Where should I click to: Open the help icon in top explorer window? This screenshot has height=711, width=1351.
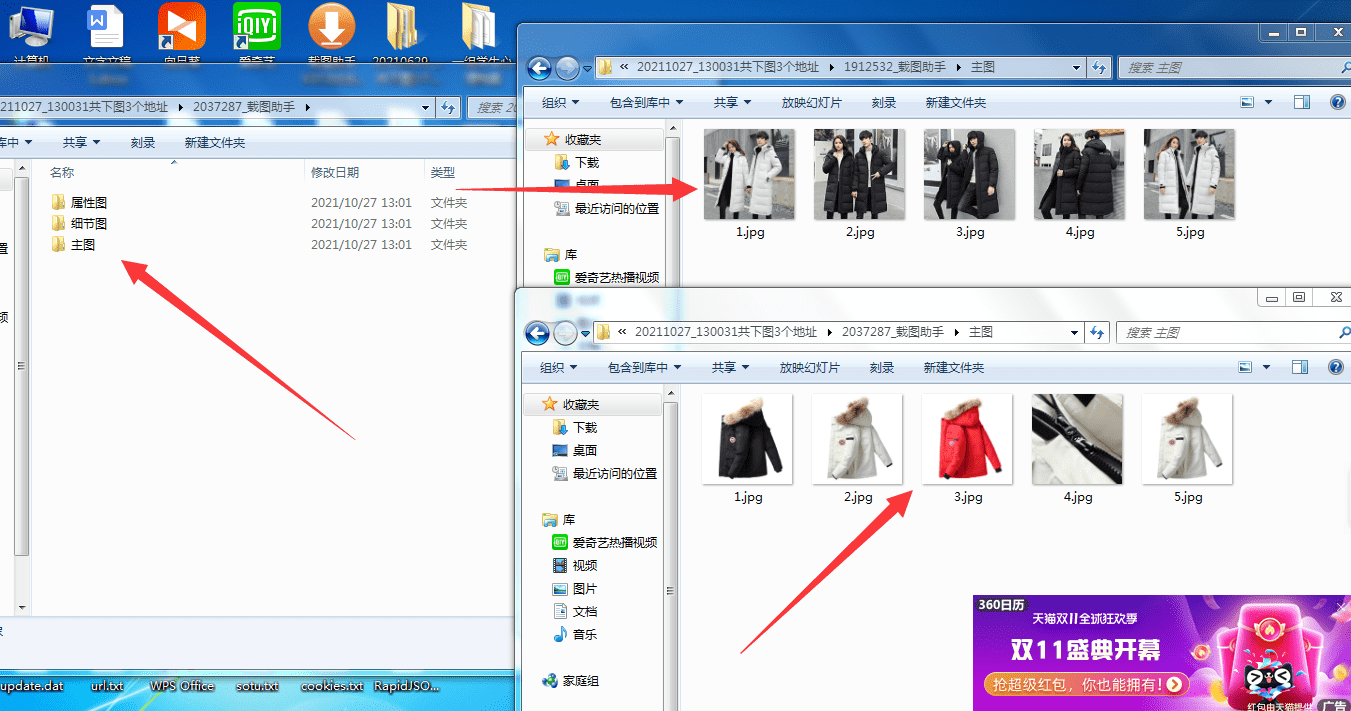1337,102
